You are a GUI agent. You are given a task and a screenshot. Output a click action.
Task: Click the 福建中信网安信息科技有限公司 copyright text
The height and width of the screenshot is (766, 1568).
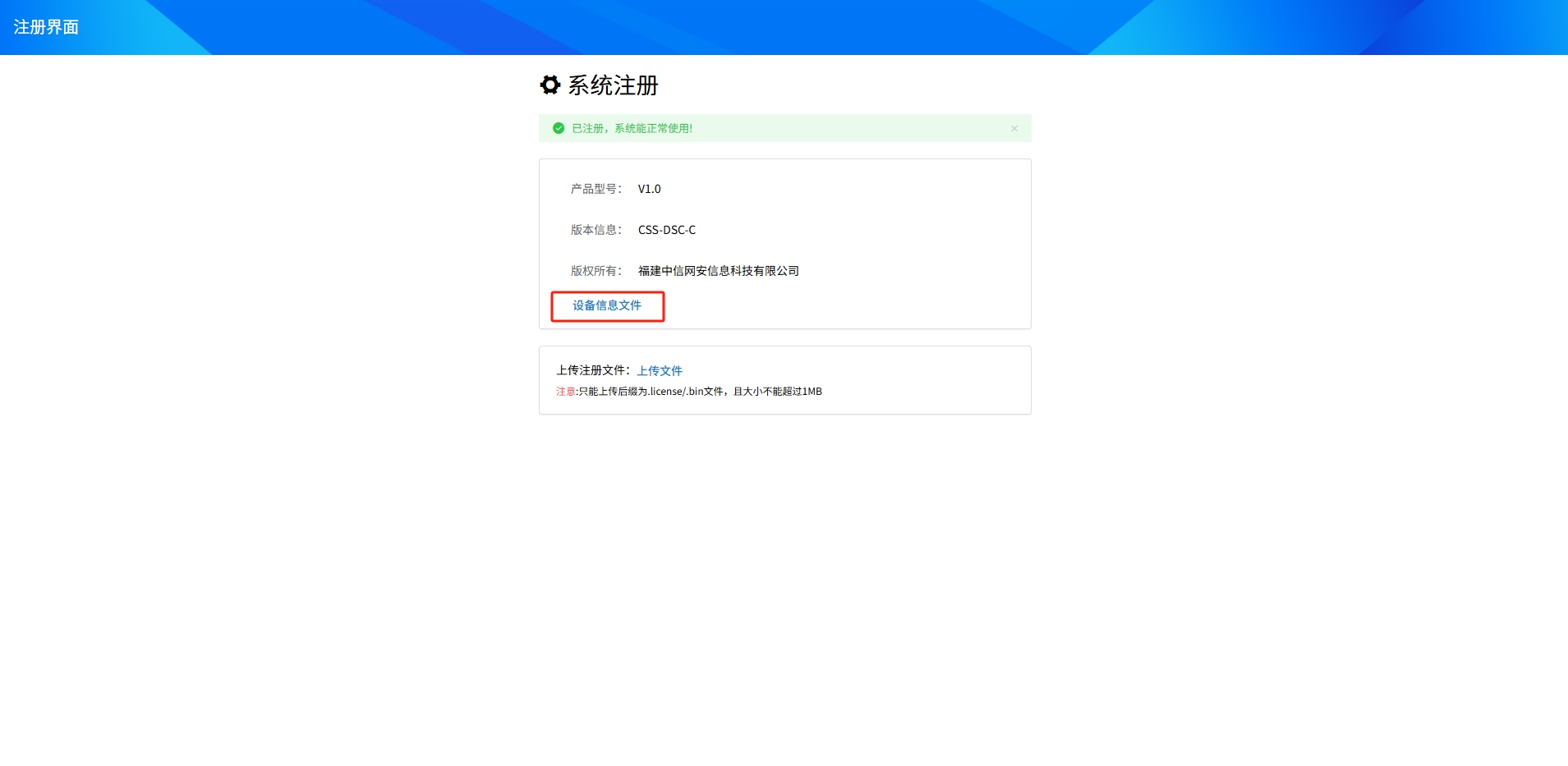718,271
